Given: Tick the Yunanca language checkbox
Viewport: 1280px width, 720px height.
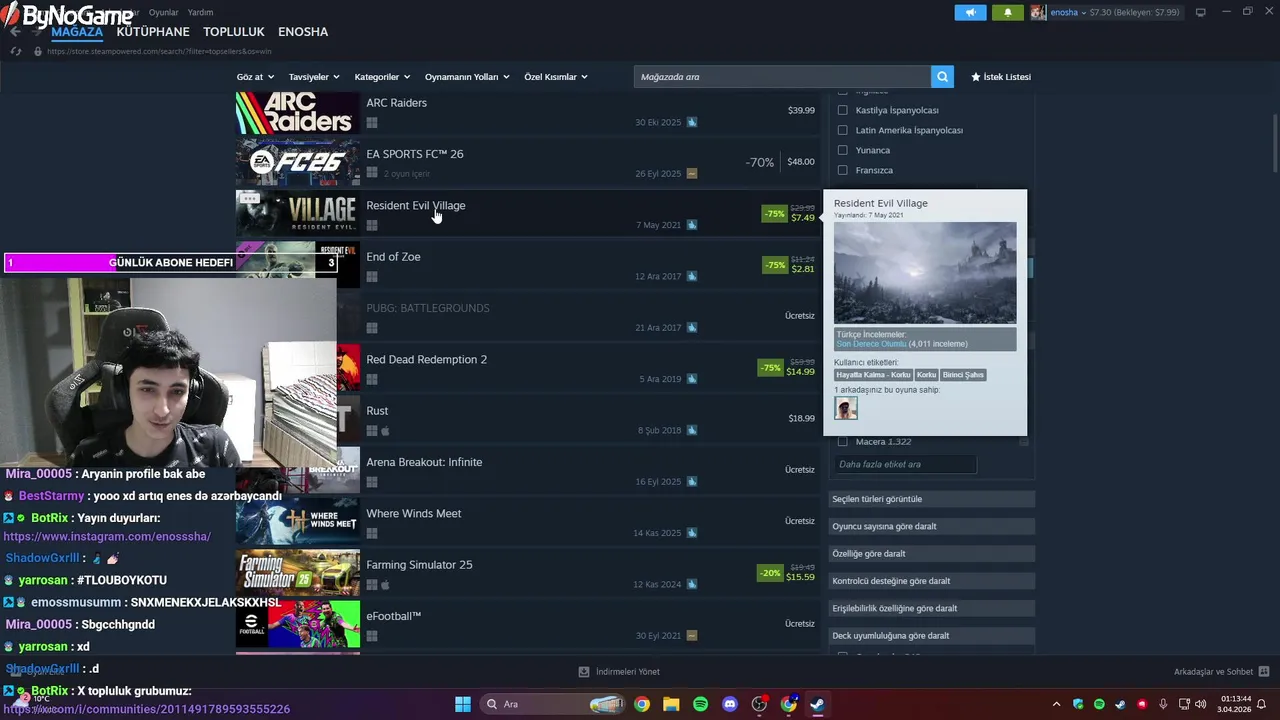Looking at the screenshot, I should coord(842,150).
